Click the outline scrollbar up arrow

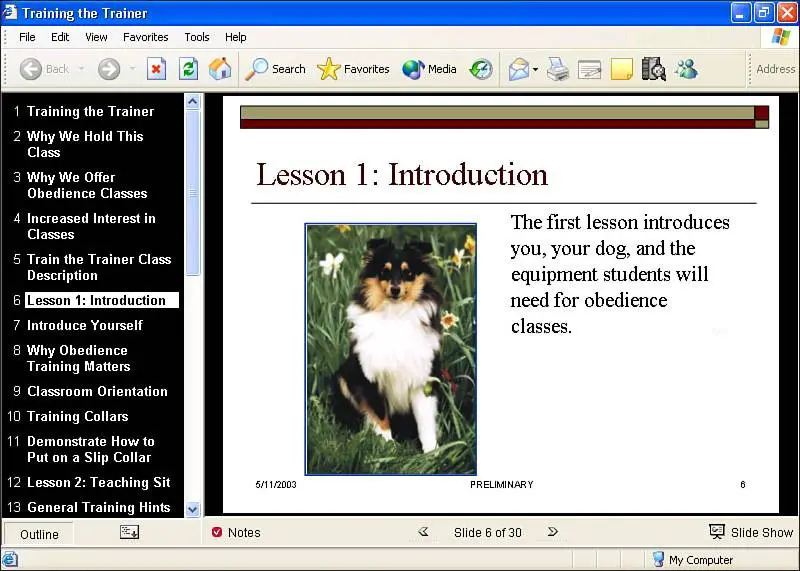[x=192, y=102]
